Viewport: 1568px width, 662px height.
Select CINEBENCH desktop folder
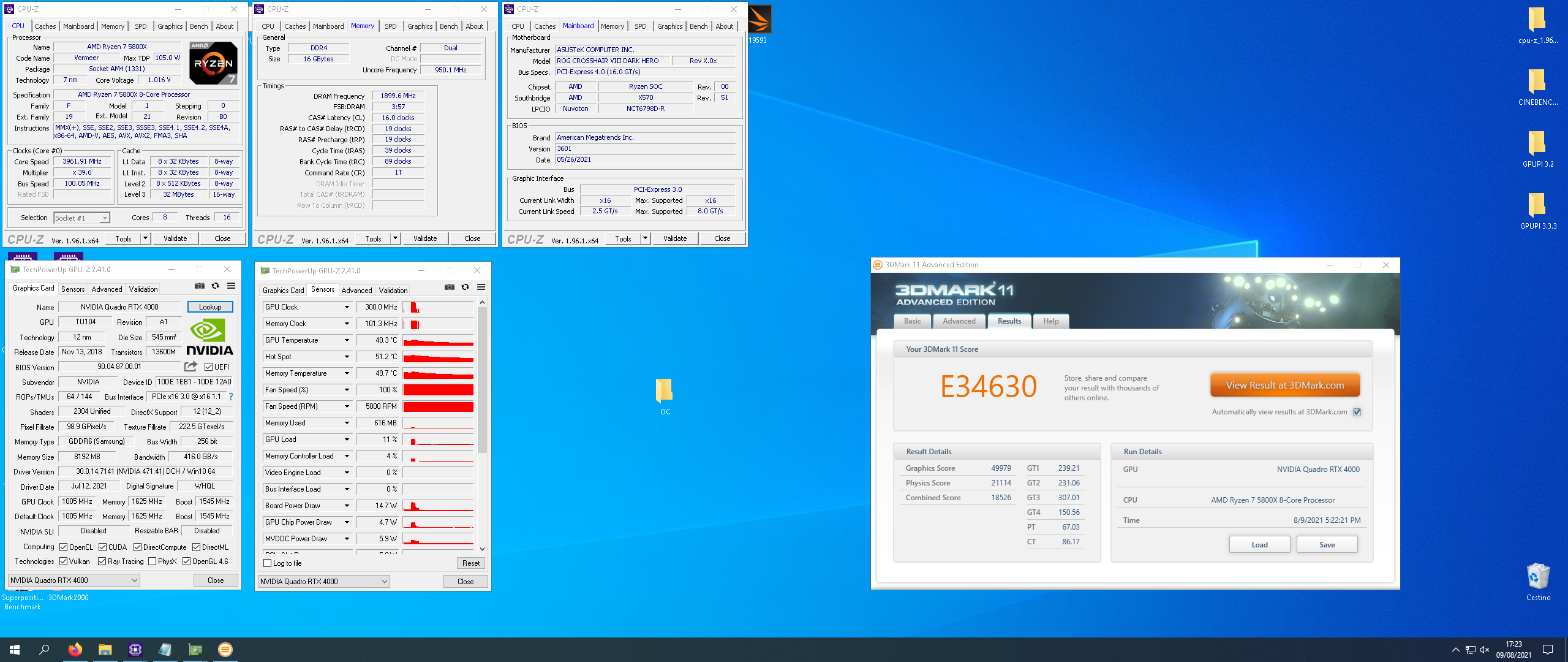[1537, 87]
